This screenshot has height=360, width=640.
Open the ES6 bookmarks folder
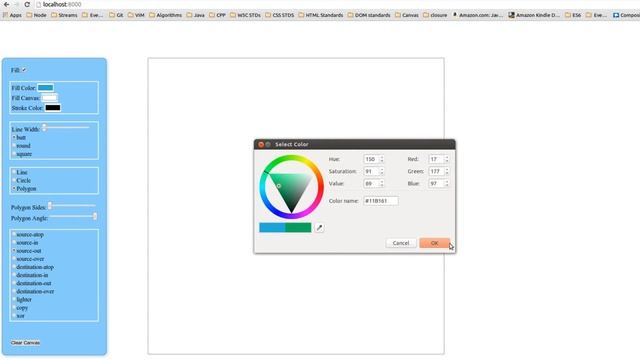click(x=573, y=15)
